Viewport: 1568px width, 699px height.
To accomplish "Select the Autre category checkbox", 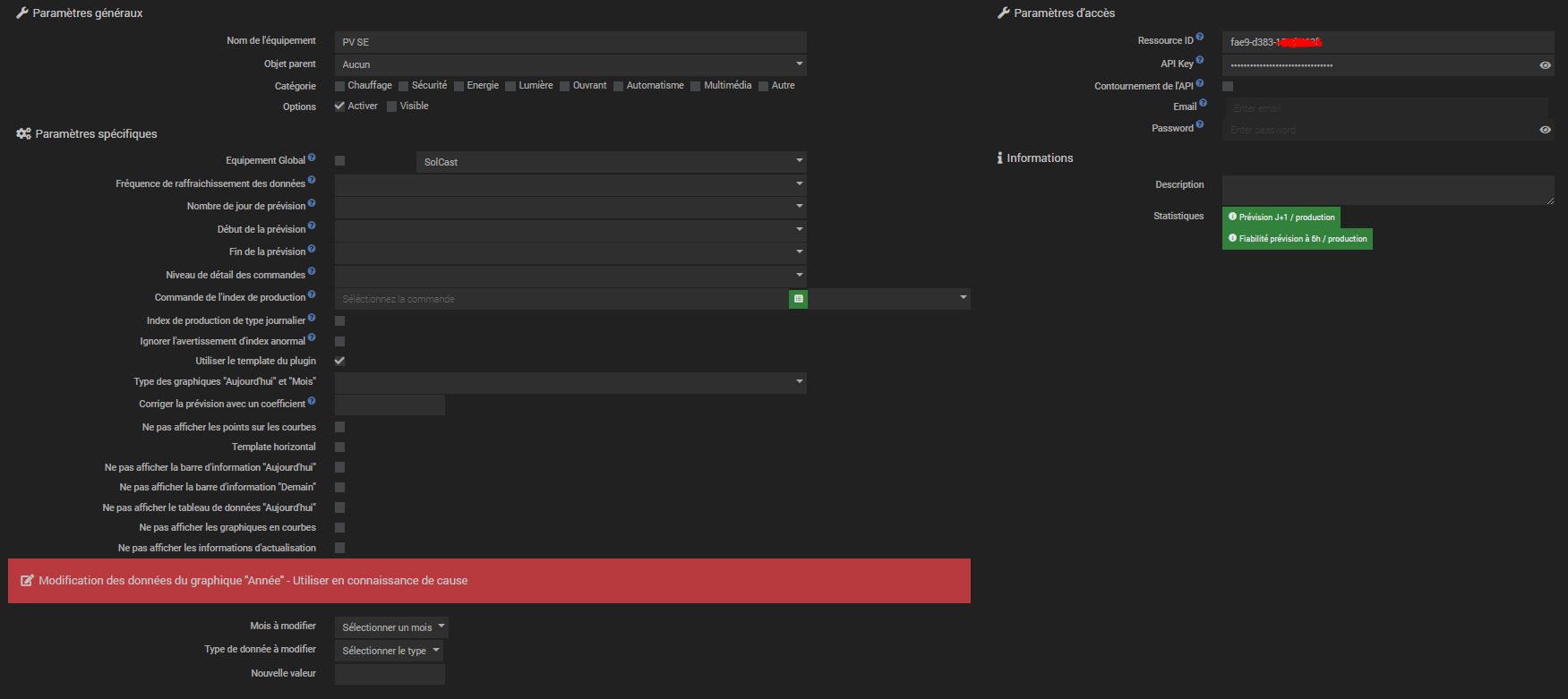I will point(764,86).
